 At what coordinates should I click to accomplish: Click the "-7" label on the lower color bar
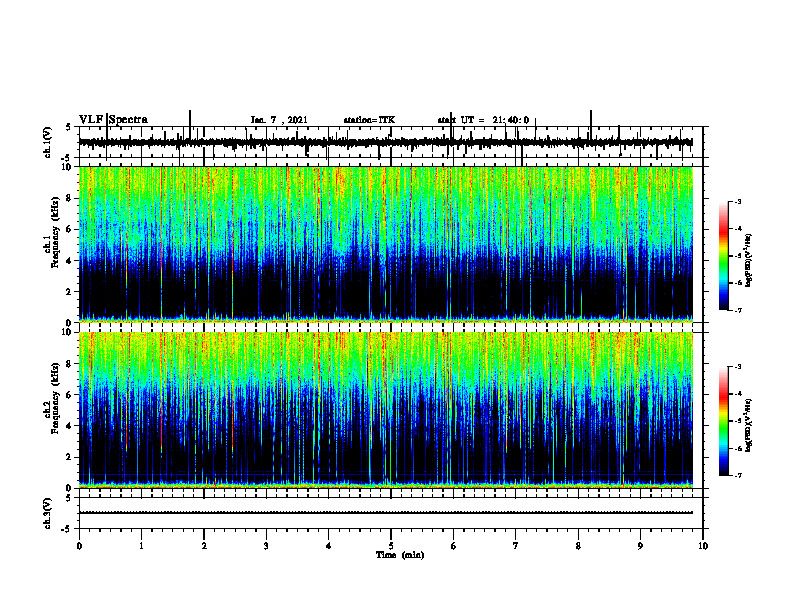click(738, 476)
